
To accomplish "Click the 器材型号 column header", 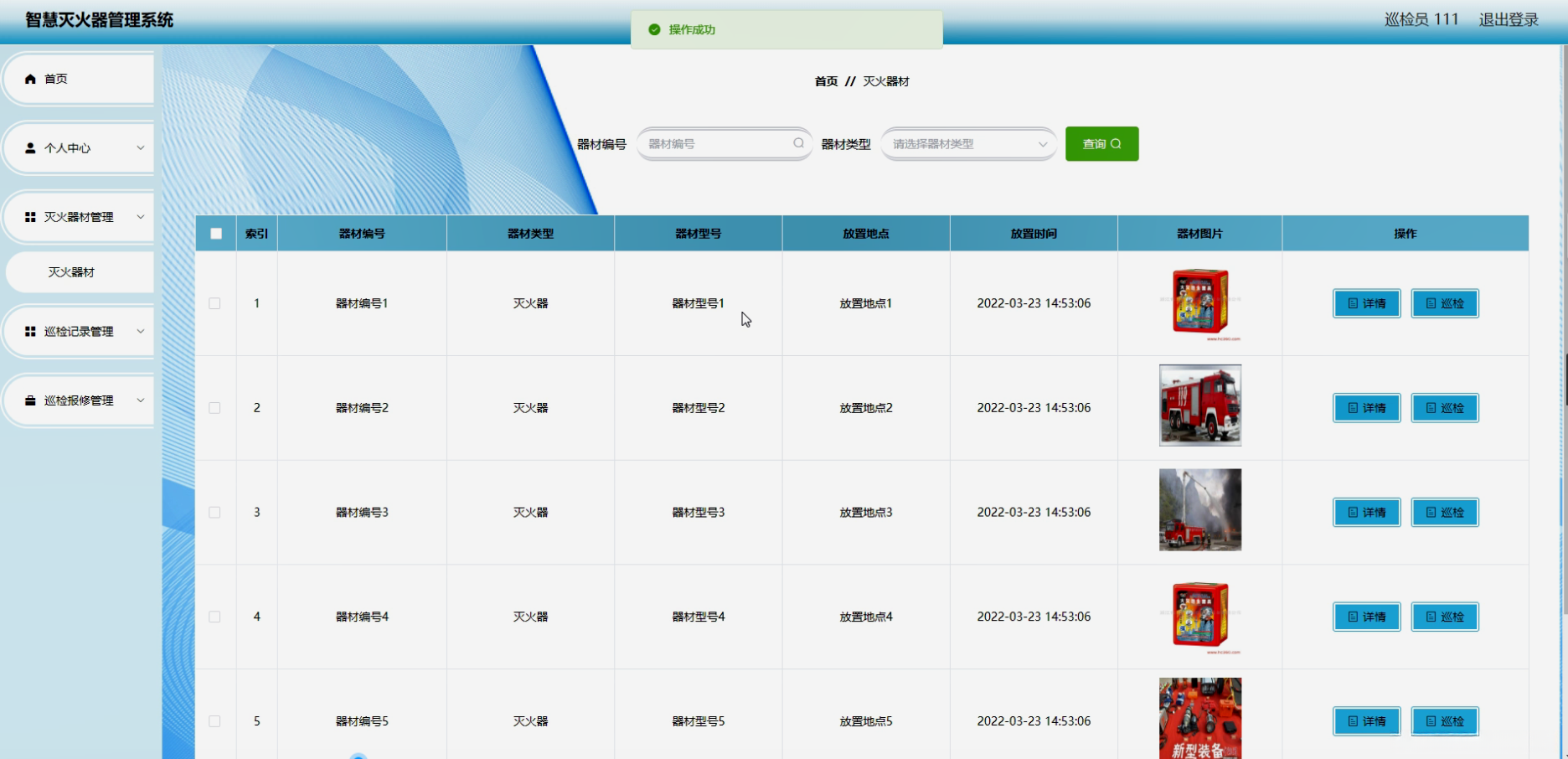I will coord(699,234).
